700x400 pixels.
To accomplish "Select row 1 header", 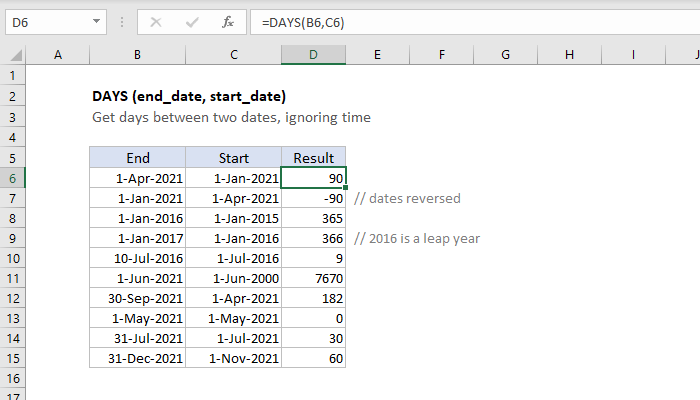I will [x=12, y=75].
